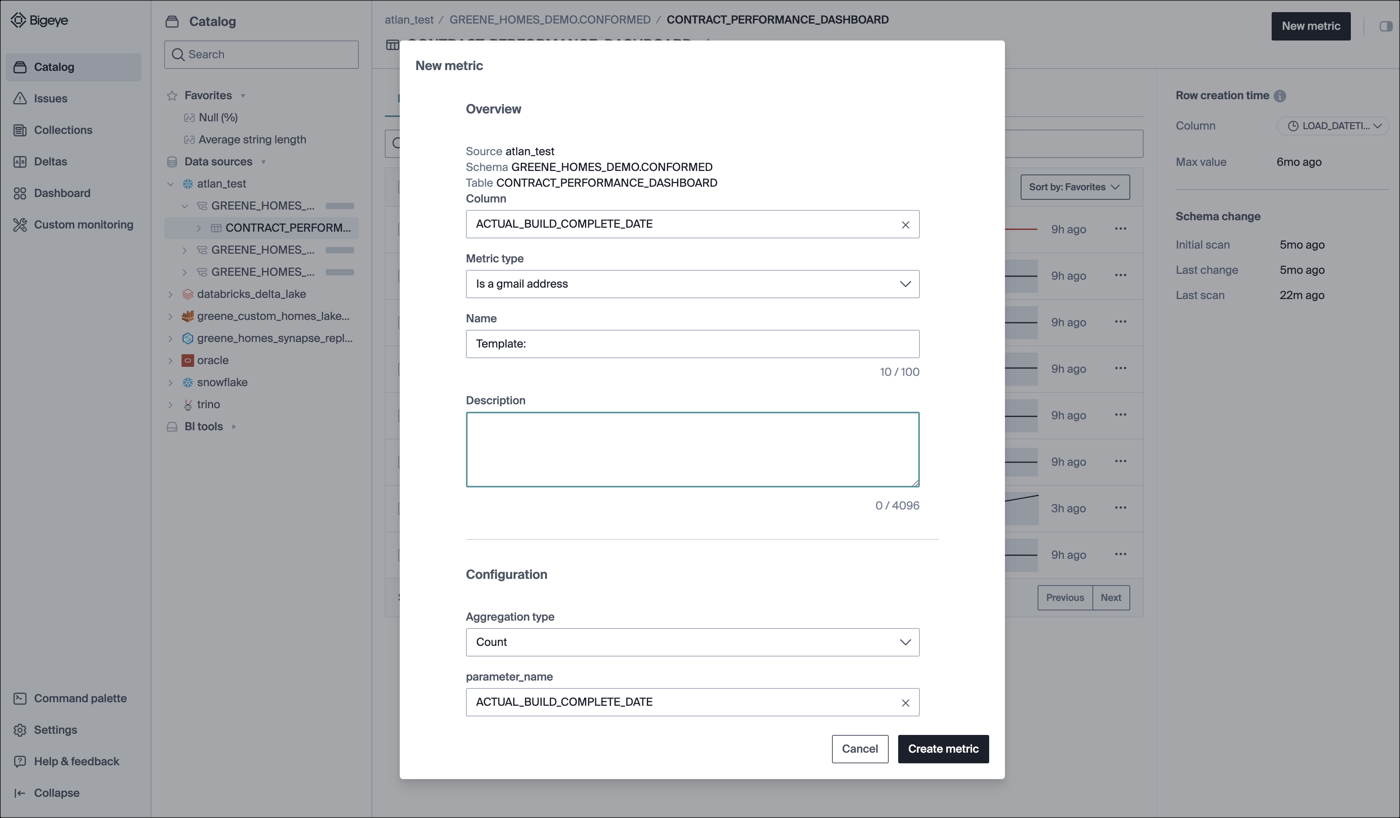Clear the parameter_name field value

pyautogui.click(x=905, y=703)
